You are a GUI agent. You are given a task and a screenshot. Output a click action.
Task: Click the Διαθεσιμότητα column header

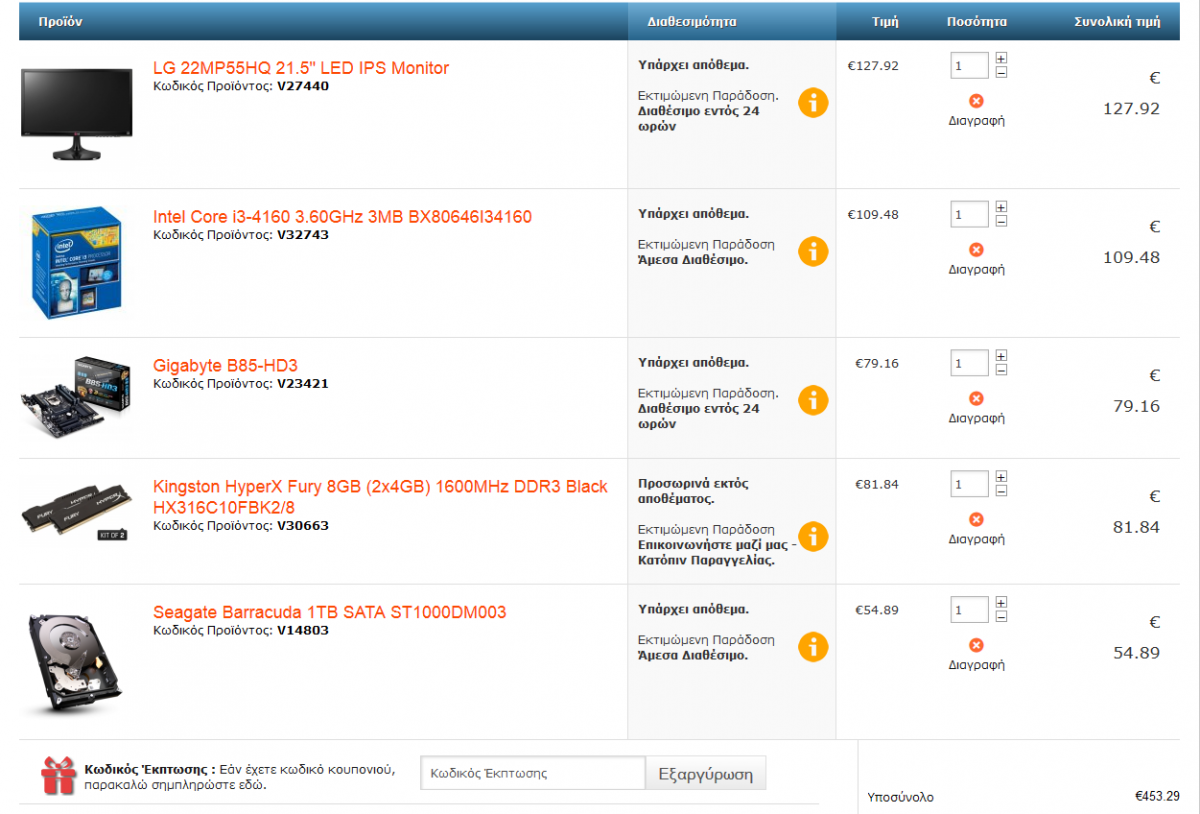692,20
